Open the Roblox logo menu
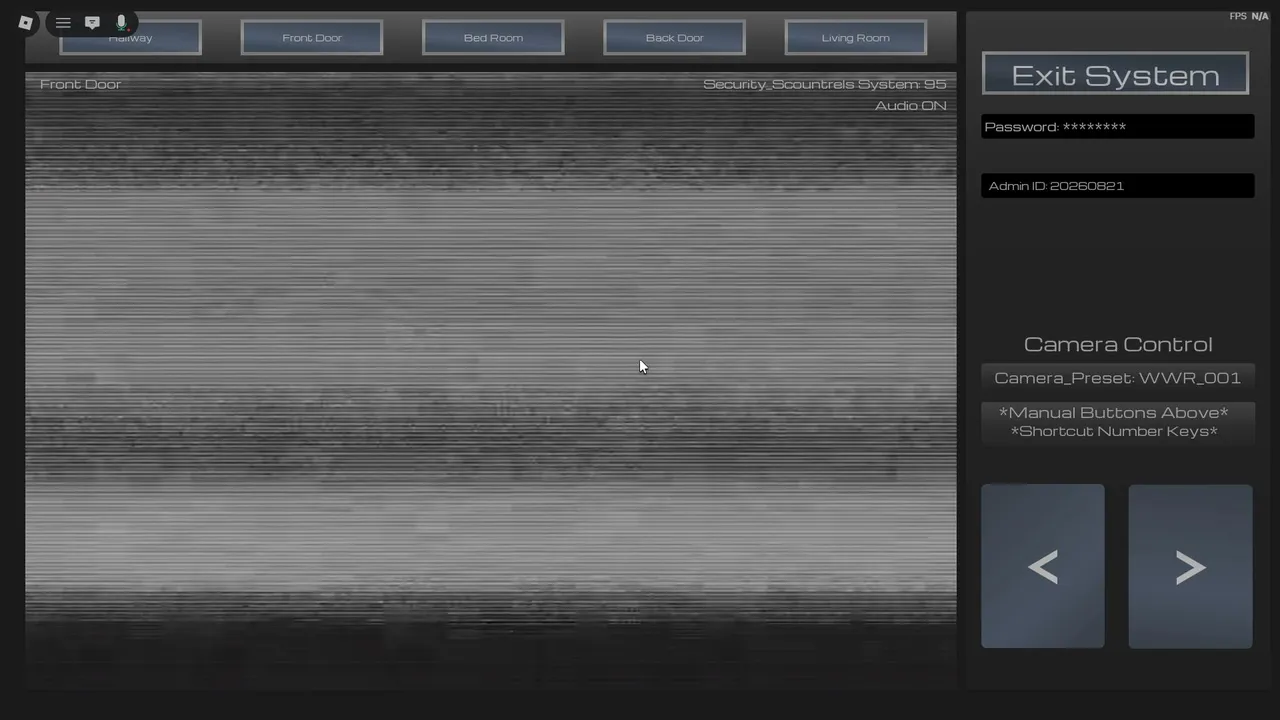 pos(26,22)
